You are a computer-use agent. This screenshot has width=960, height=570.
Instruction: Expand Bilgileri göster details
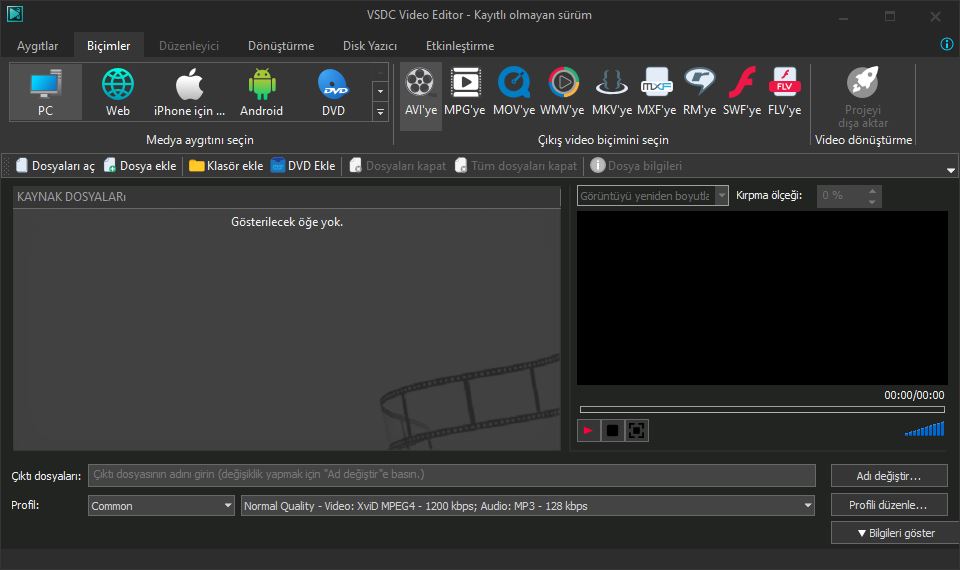(896, 533)
